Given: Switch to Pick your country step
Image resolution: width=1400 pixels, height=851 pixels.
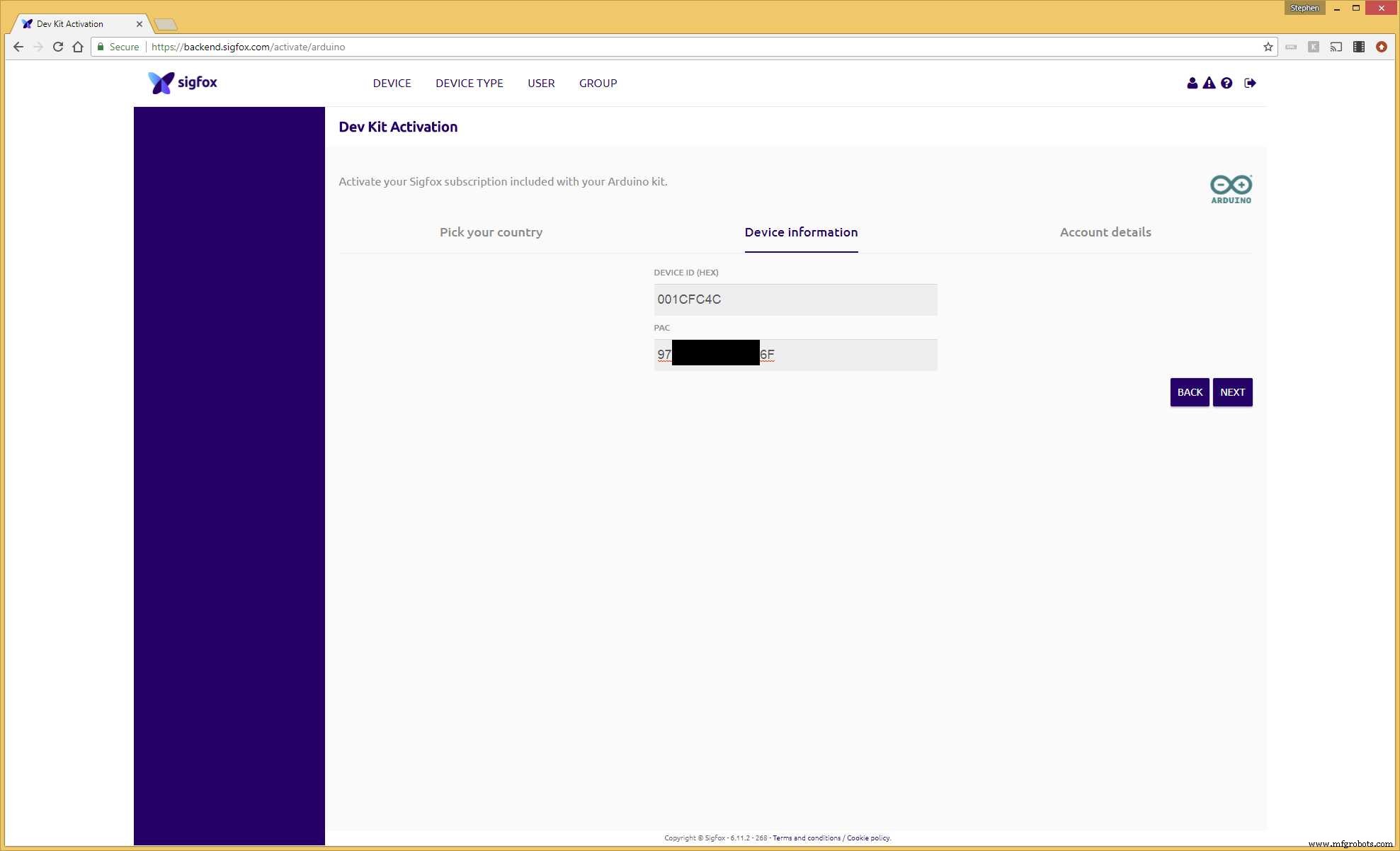Looking at the screenshot, I should [x=491, y=232].
